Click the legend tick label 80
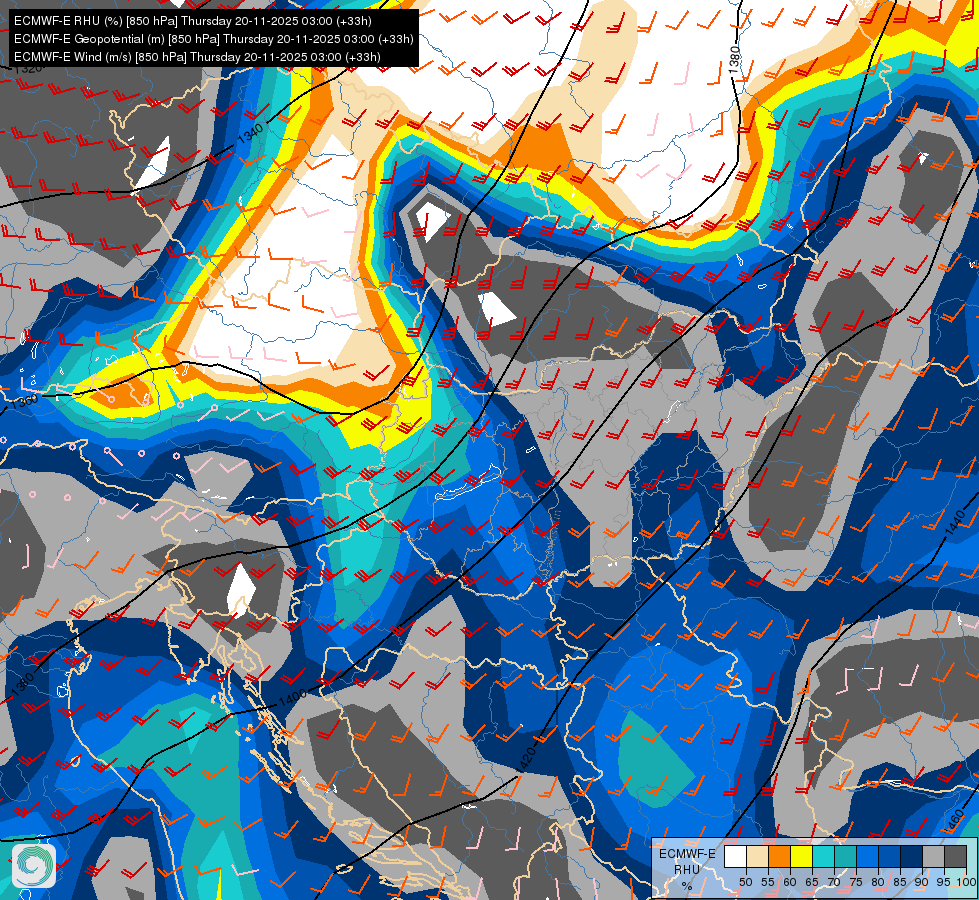This screenshot has width=979, height=900. pos(878,882)
